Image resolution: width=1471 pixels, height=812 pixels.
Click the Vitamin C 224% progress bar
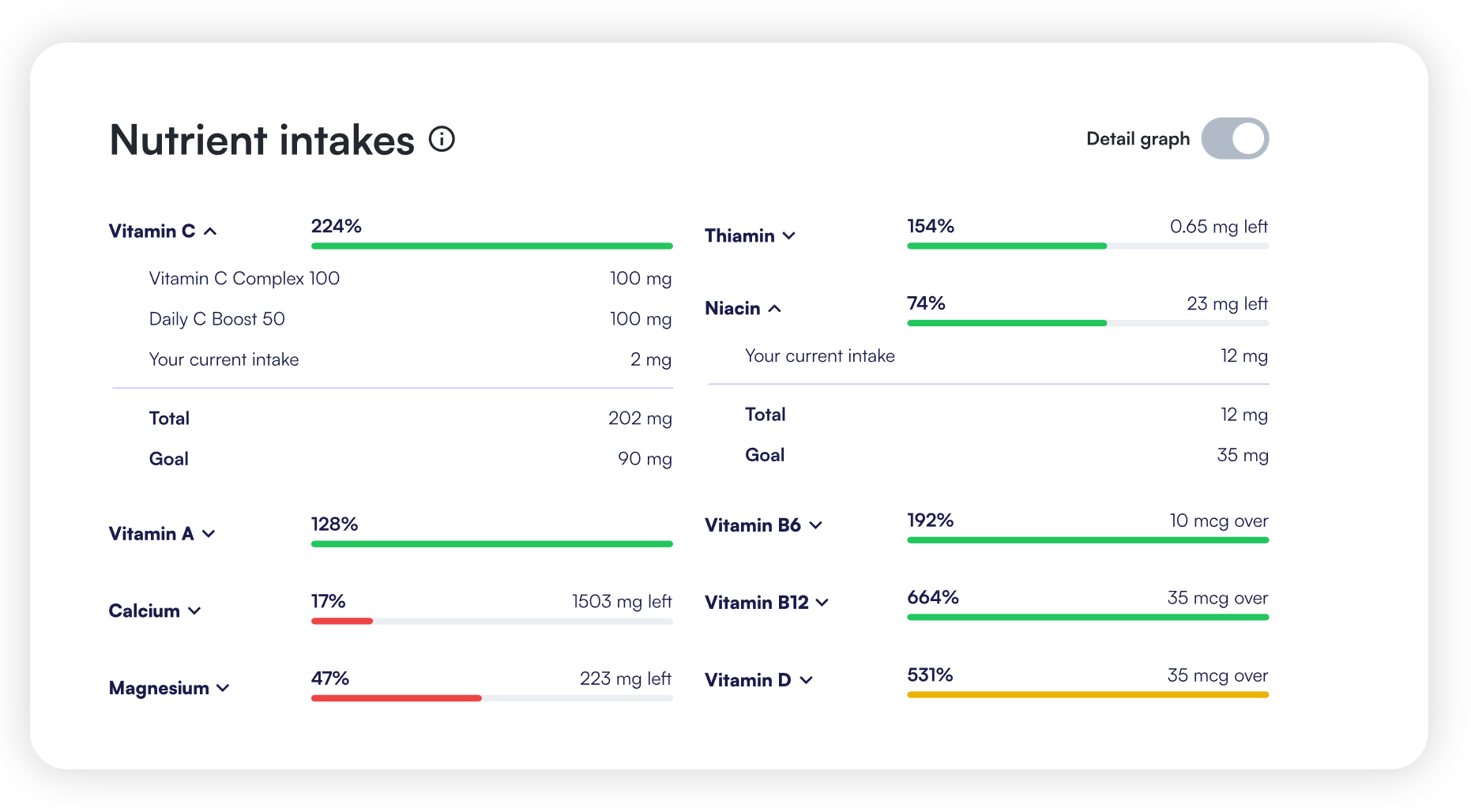pos(491,246)
